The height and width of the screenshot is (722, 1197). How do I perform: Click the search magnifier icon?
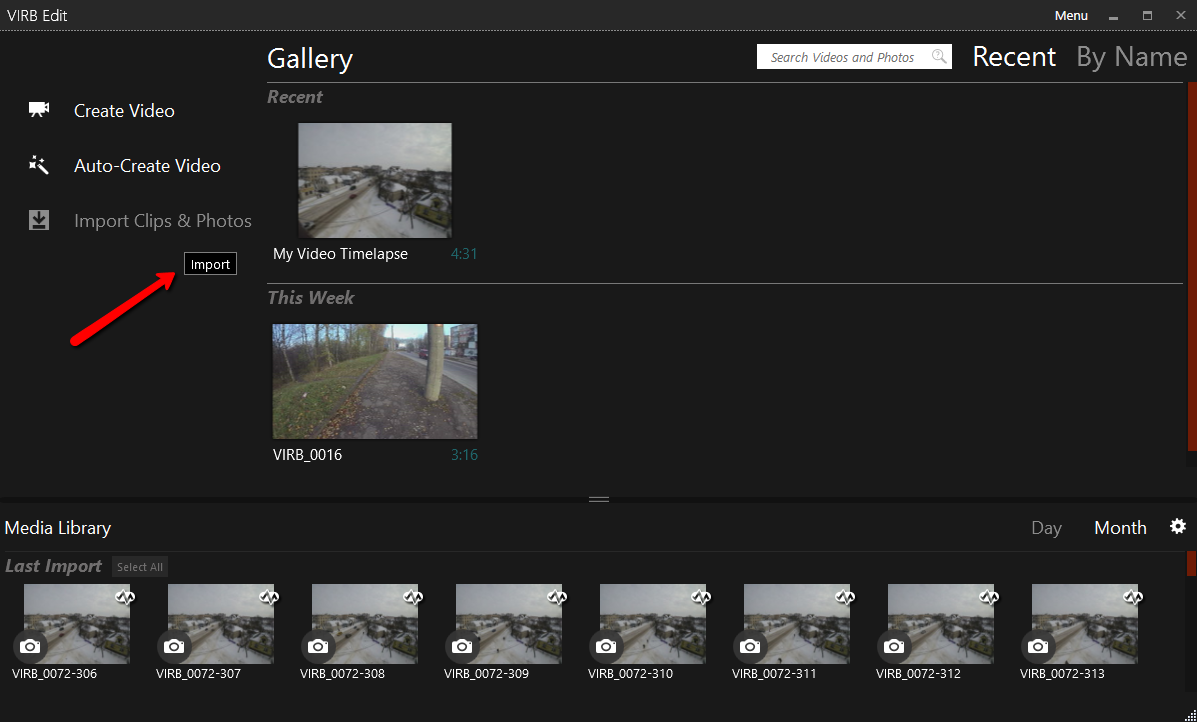coord(939,57)
